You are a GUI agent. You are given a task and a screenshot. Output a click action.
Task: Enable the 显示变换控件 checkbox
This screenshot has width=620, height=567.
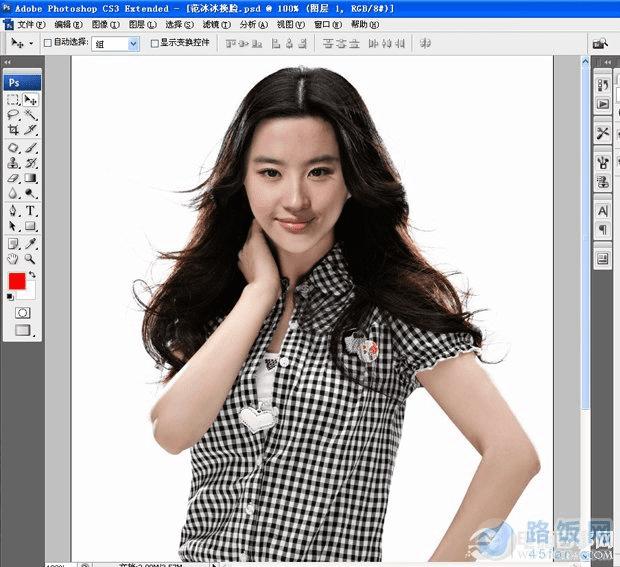tap(155, 43)
